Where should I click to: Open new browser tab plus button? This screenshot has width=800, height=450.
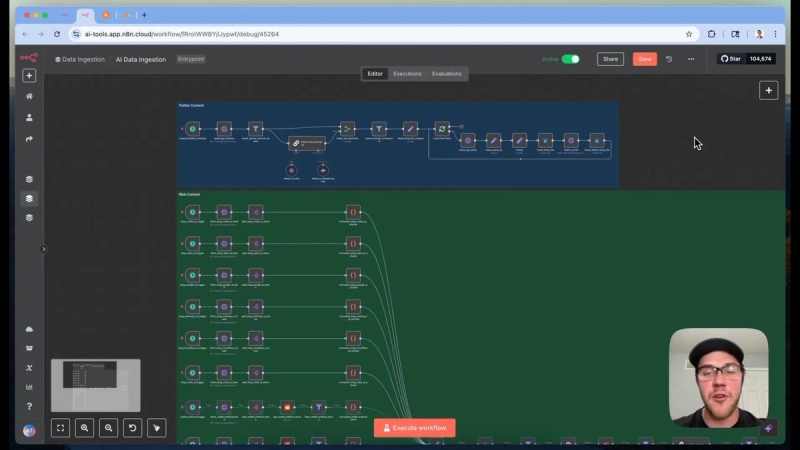pyautogui.click(x=144, y=15)
